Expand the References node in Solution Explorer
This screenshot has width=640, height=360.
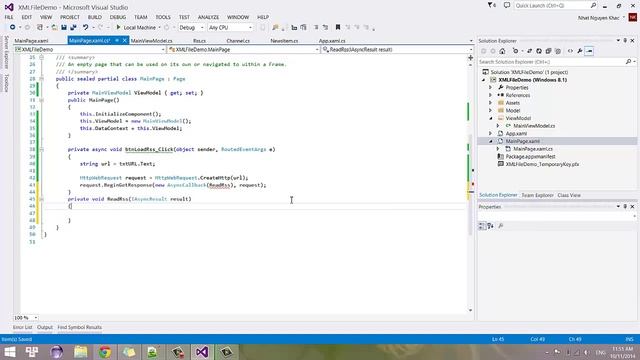[x=491, y=95]
